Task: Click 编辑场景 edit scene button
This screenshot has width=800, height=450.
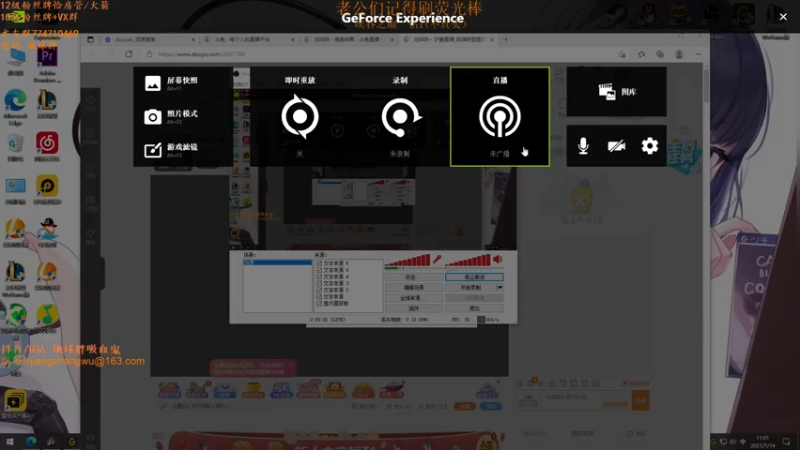Action: tap(414, 288)
